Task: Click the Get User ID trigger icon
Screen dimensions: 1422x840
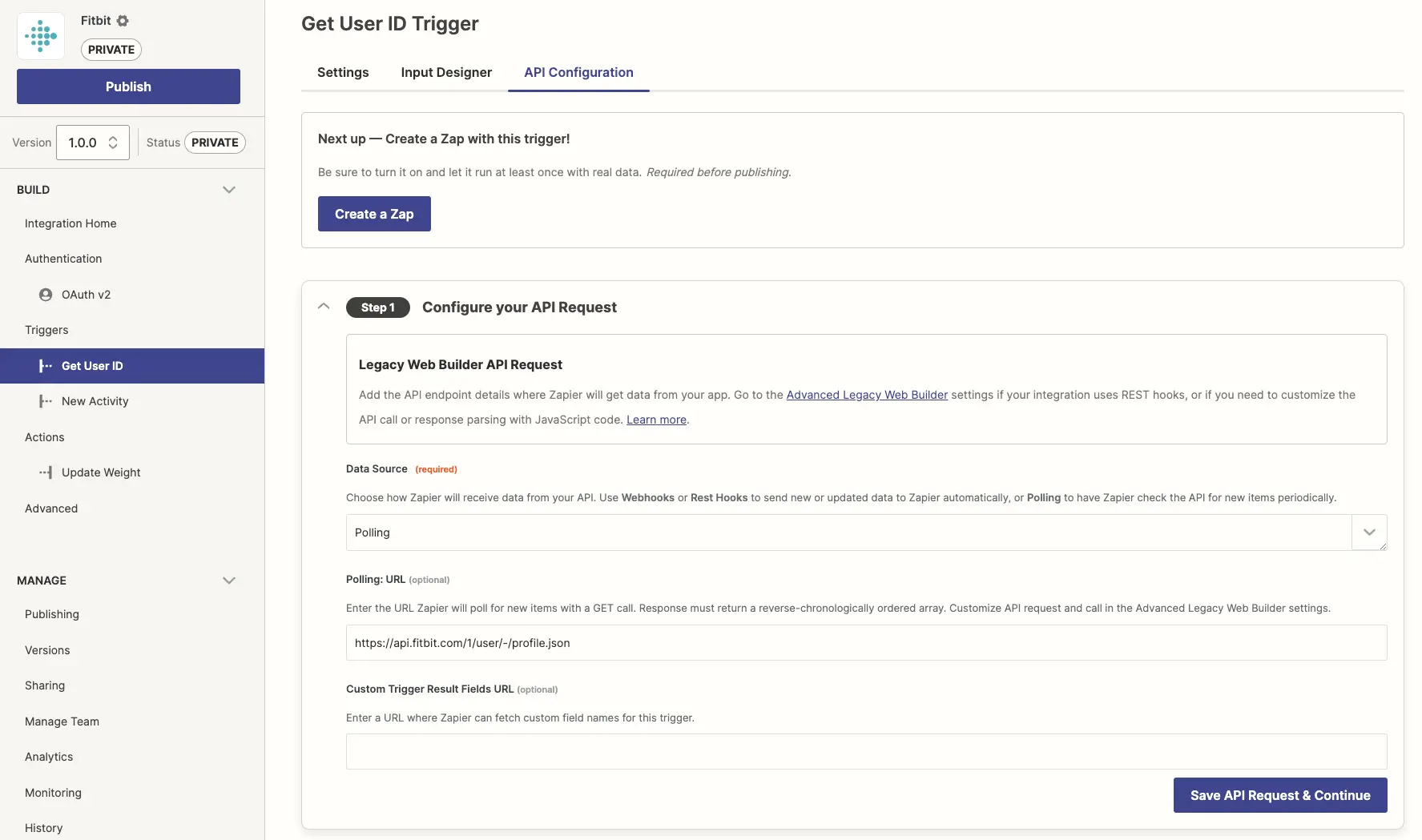Action: (46, 366)
